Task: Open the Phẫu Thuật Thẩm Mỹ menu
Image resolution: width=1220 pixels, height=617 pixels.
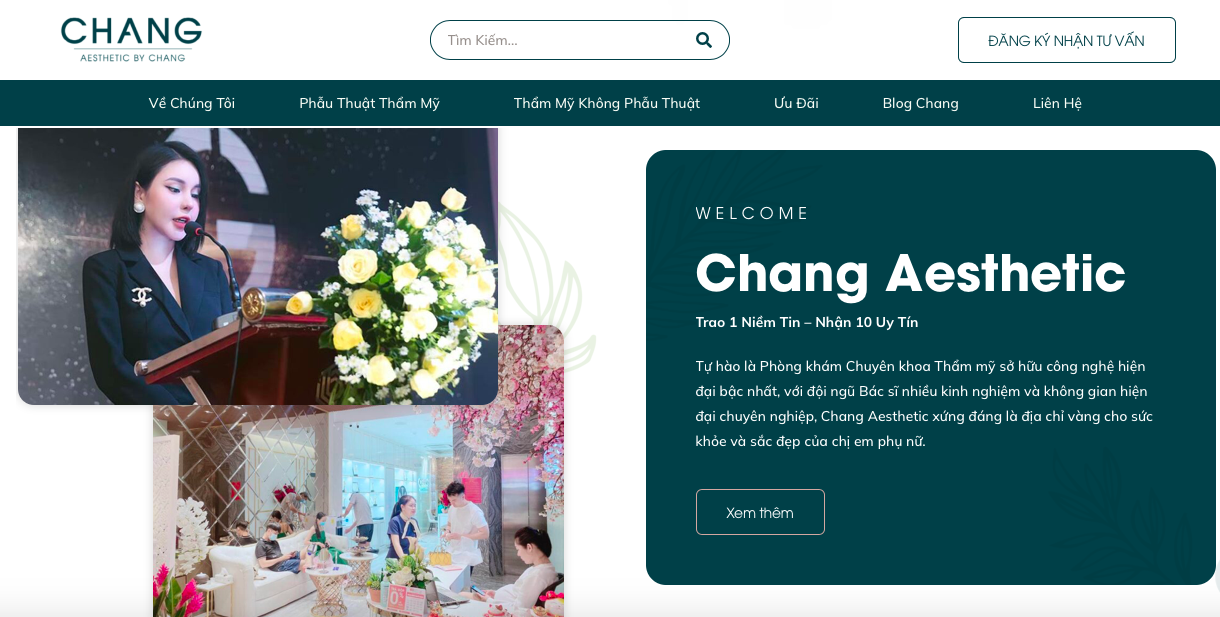Action: coord(370,103)
